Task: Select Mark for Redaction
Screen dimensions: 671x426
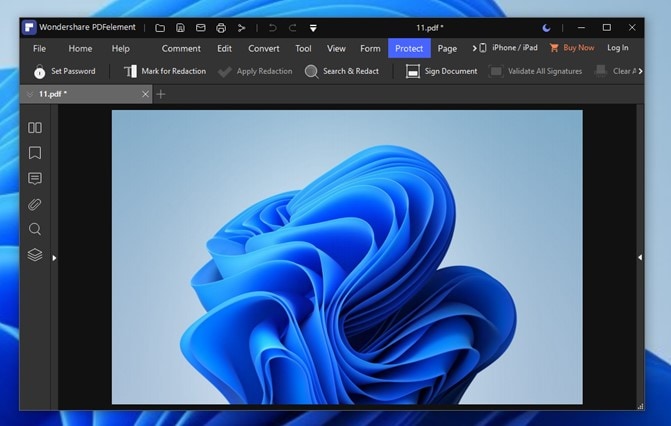Action: coord(165,71)
